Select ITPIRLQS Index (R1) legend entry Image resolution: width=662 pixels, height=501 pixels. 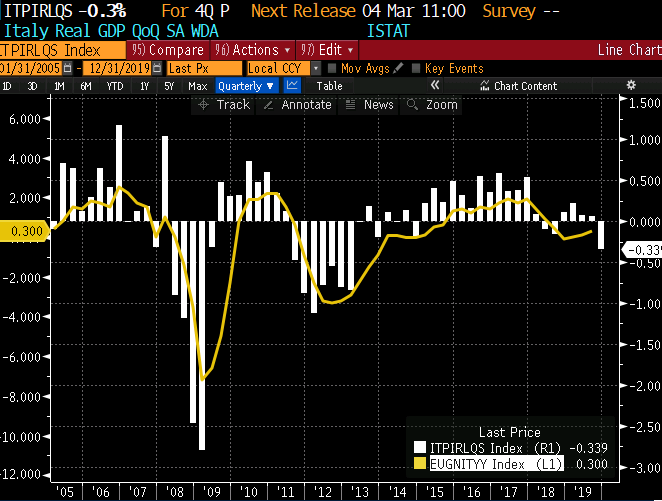pos(496,448)
